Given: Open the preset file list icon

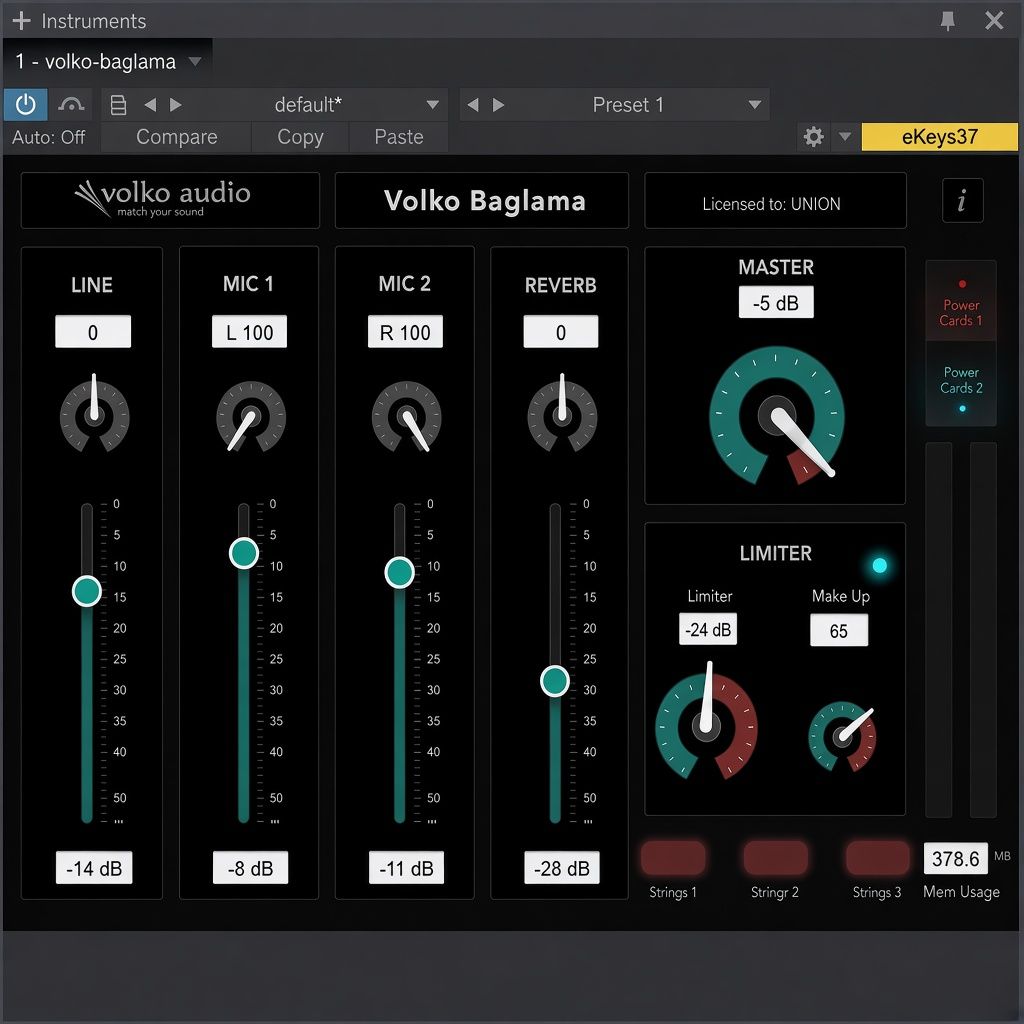Looking at the screenshot, I should point(118,104).
